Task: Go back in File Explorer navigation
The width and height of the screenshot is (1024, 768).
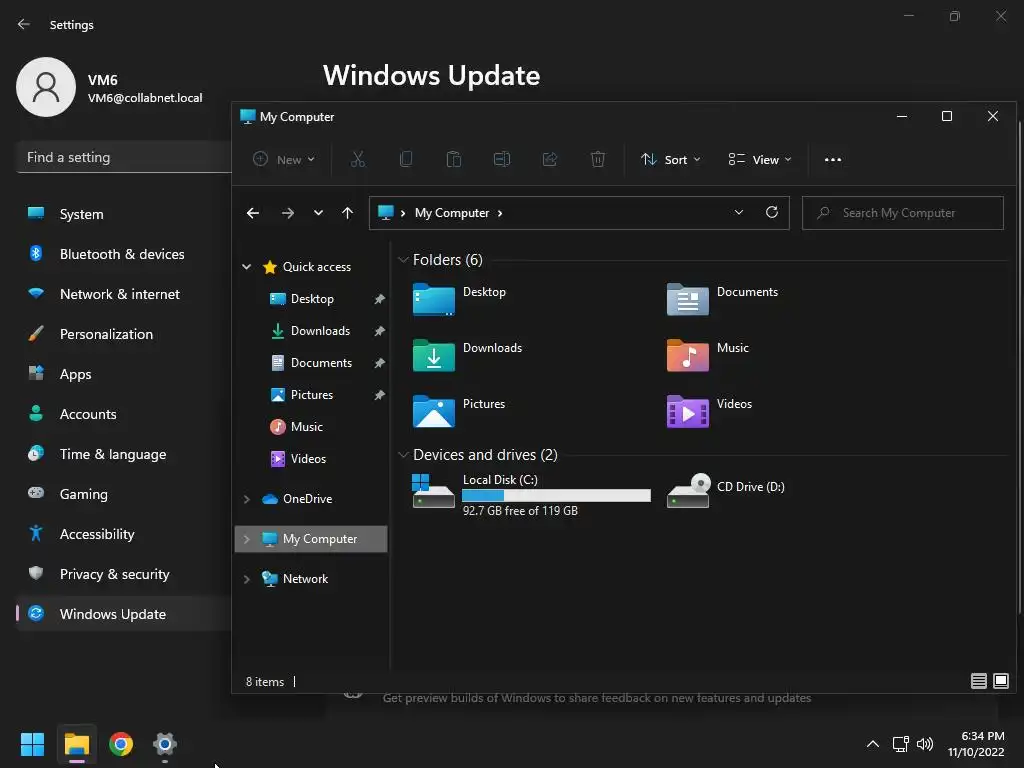Action: click(253, 213)
